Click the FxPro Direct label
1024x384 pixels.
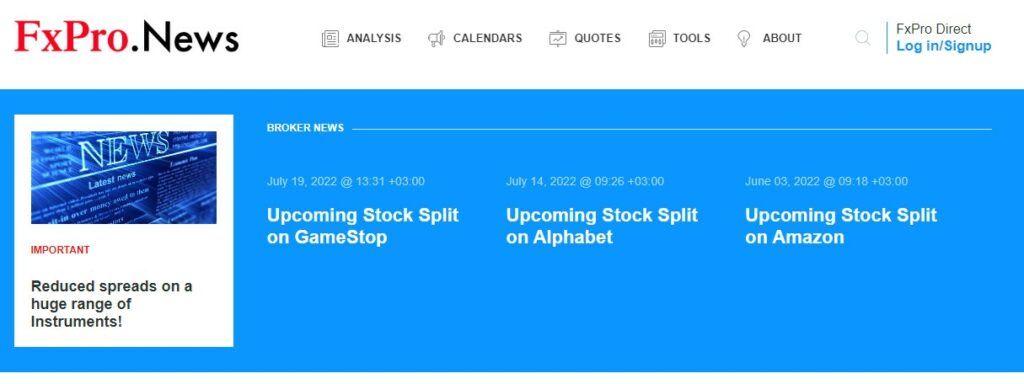[933, 29]
